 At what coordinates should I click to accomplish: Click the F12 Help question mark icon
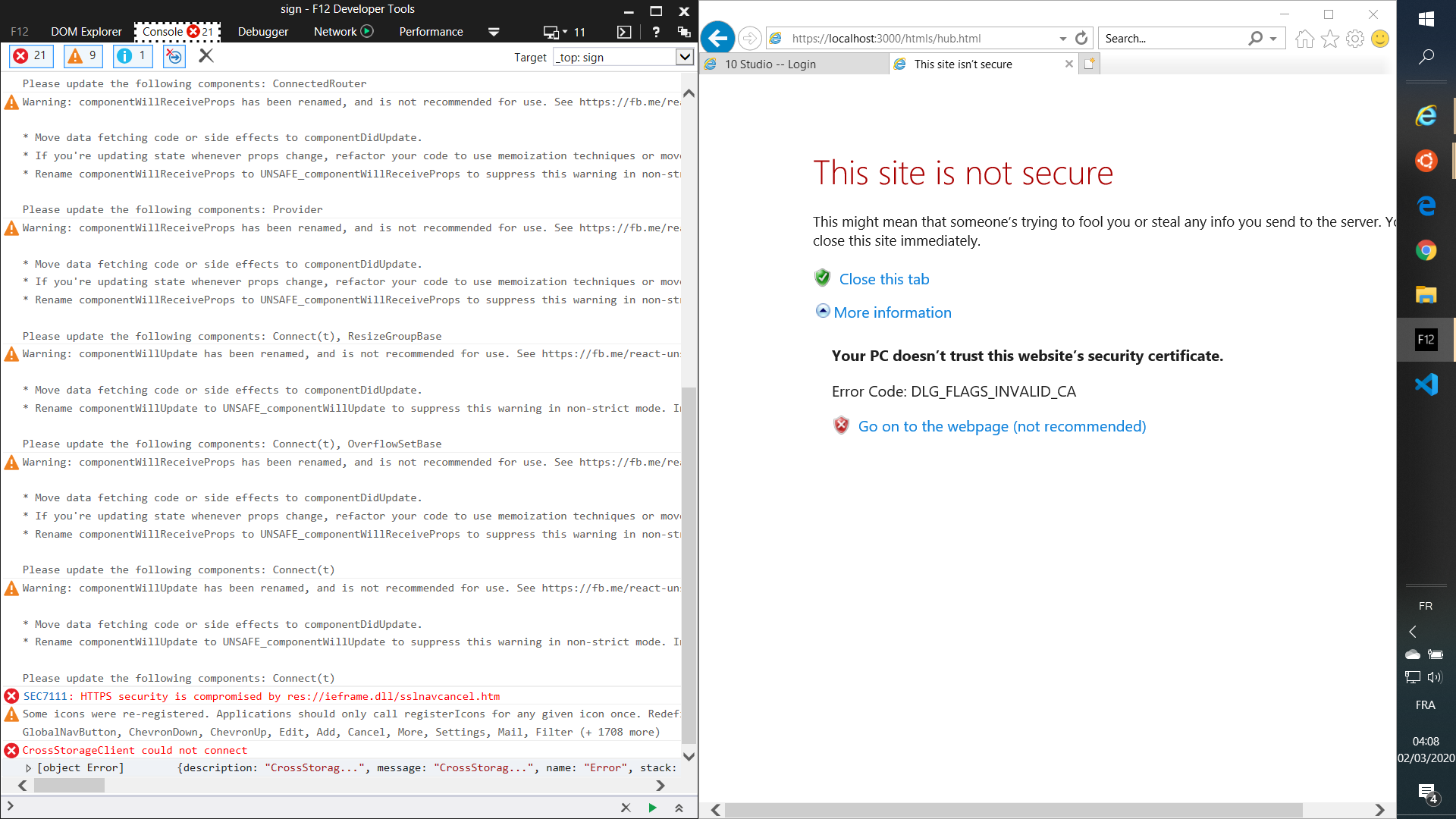(x=656, y=32)
